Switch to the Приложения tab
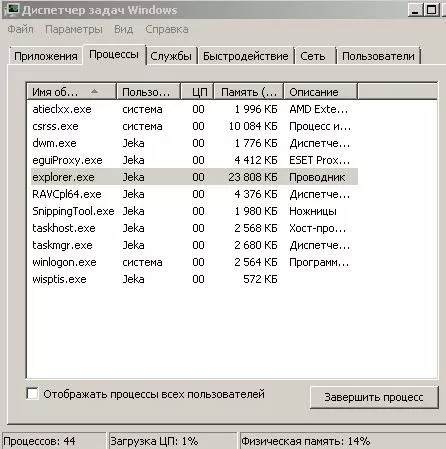Image resolution: width=446 pixels, height=449 pixels. pos(46,56)
